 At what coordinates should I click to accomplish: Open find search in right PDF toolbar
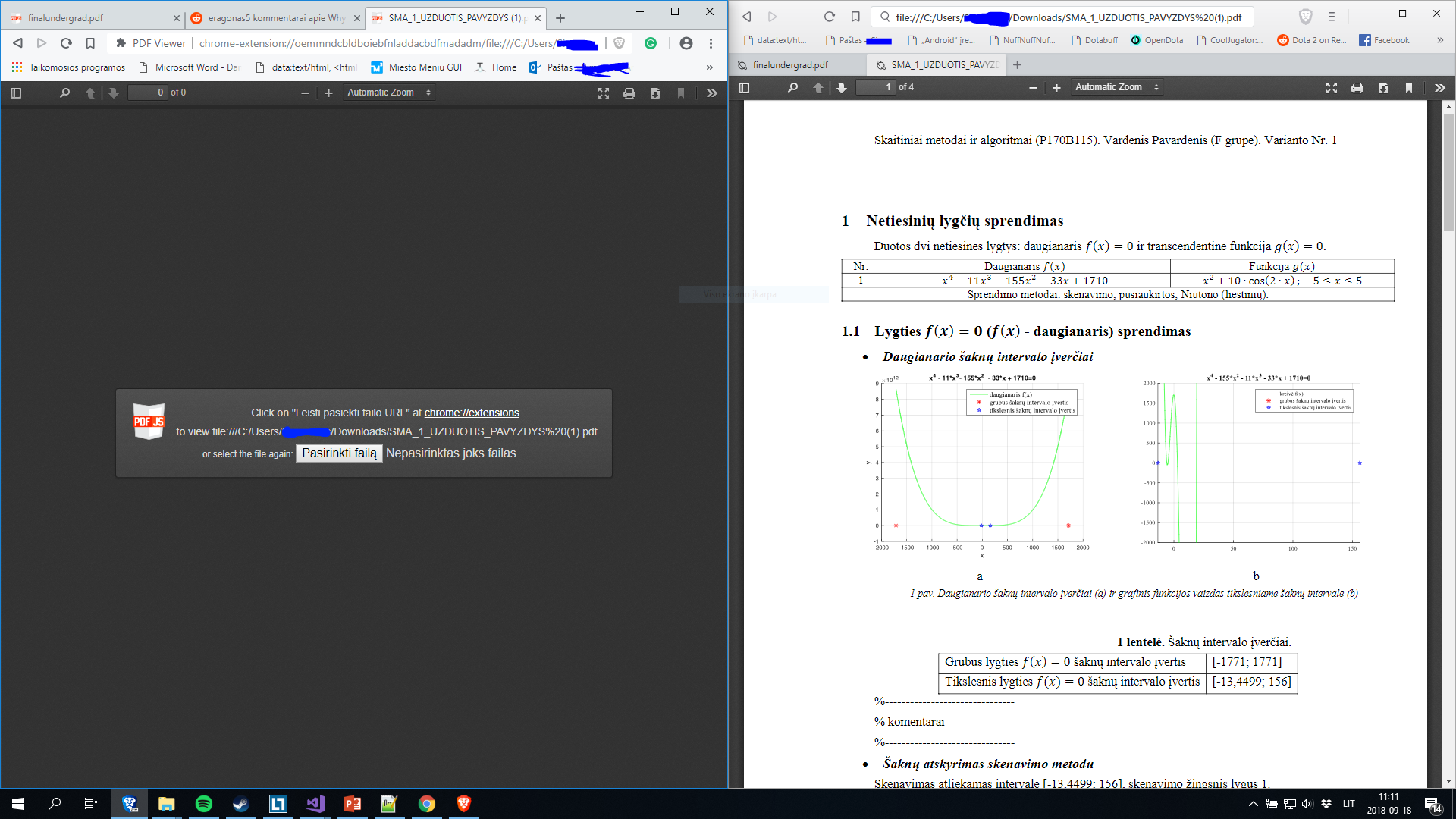click(792, 88)
